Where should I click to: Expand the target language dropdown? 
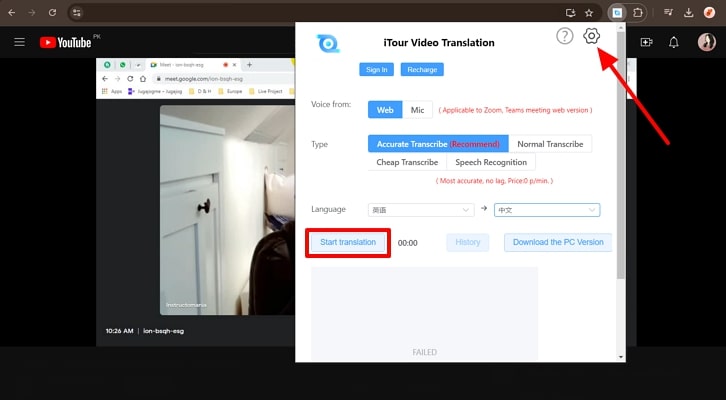click(547, 210)
